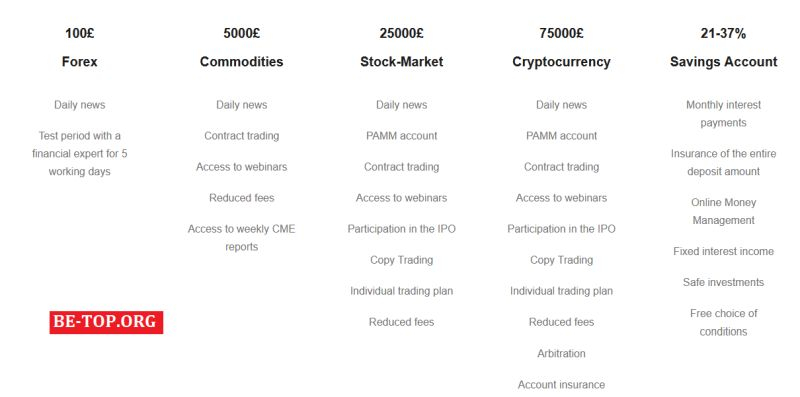Viewport: 800px width, 397px height.
Task: Select Online Money Management feature
Action: pos(723,211)
